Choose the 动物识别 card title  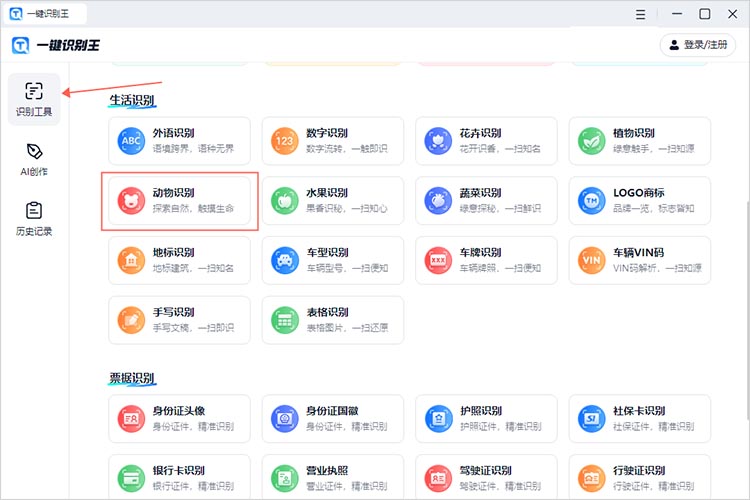(173, 193)
